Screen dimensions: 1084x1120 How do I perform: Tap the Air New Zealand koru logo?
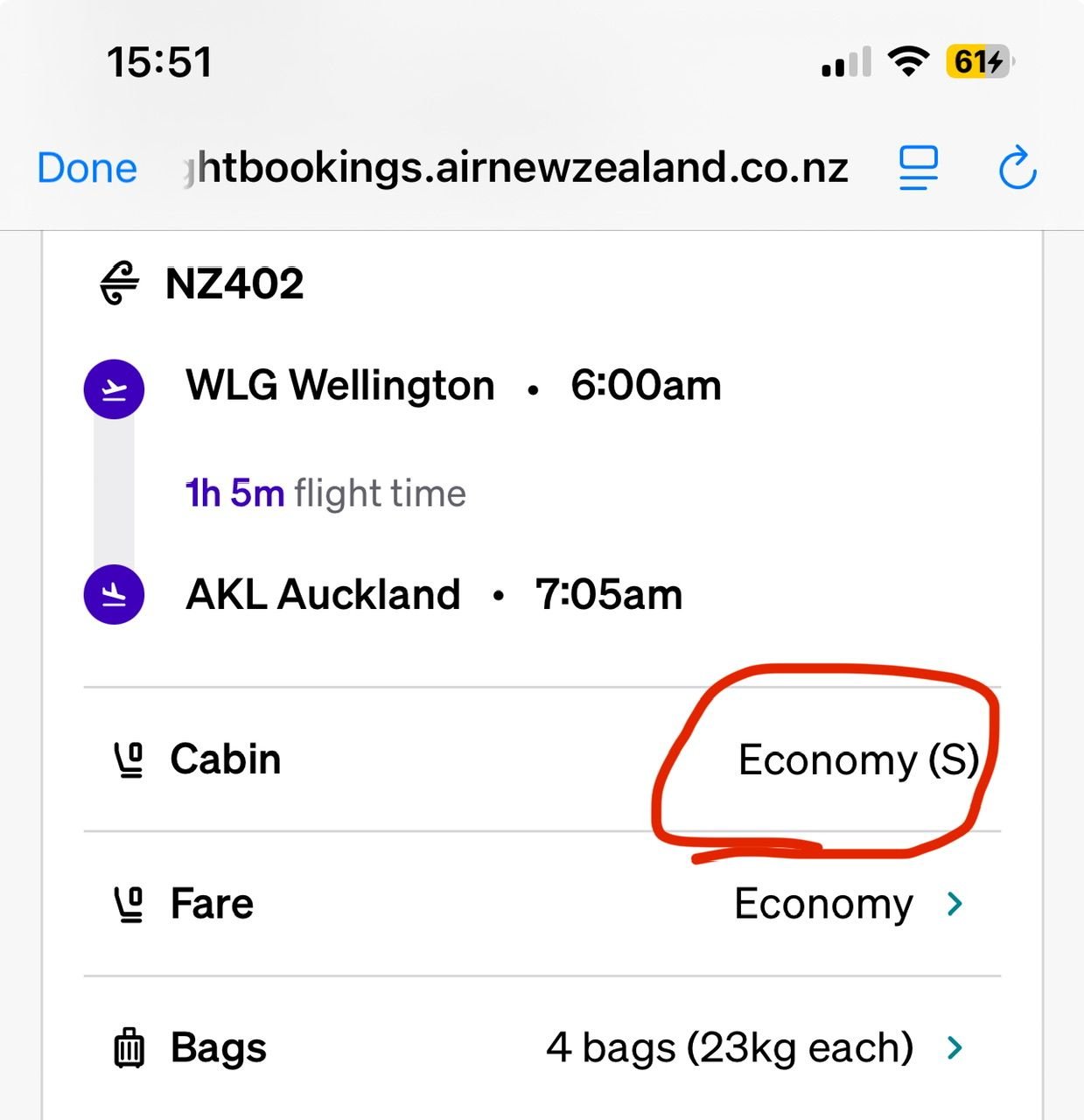pos(120,283)
